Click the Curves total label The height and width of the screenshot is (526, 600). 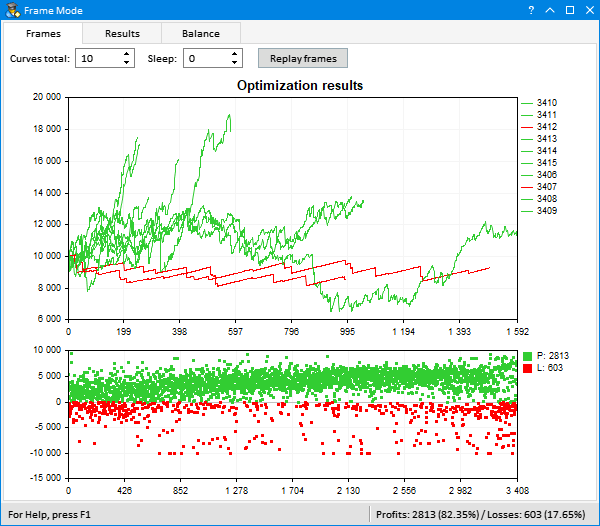[40, 59]
